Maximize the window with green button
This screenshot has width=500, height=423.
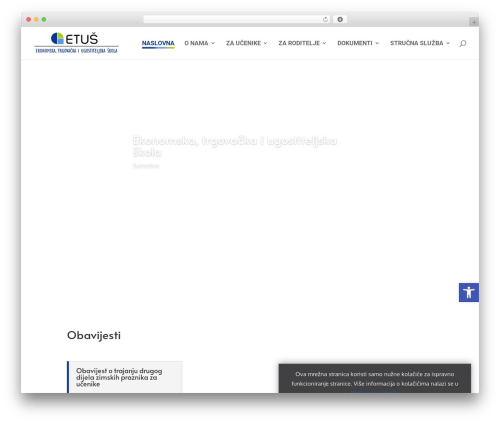pyautogui.click(x=44, y=20)
